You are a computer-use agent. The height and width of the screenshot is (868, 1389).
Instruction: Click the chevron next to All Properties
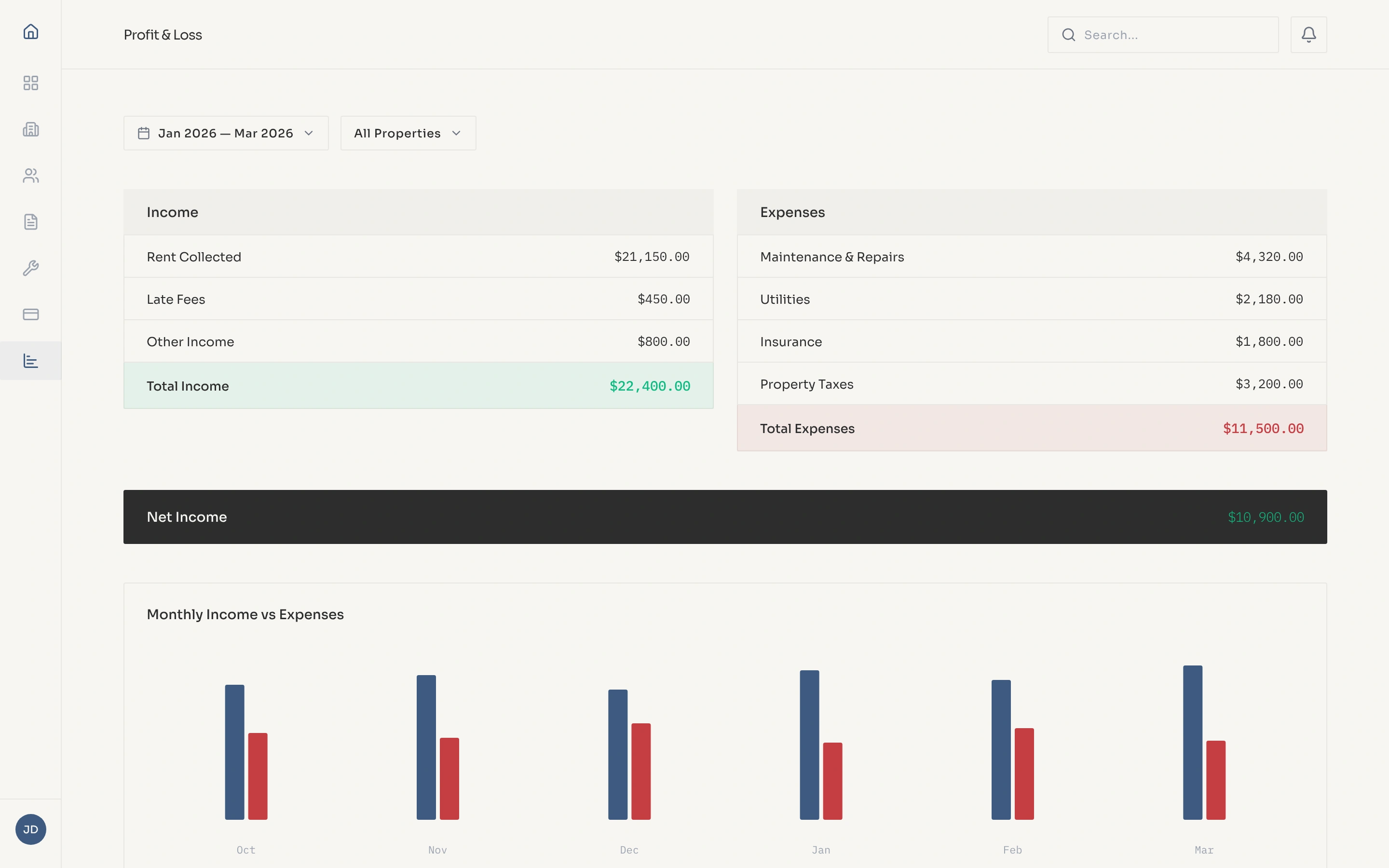click(x=456, y=133)
